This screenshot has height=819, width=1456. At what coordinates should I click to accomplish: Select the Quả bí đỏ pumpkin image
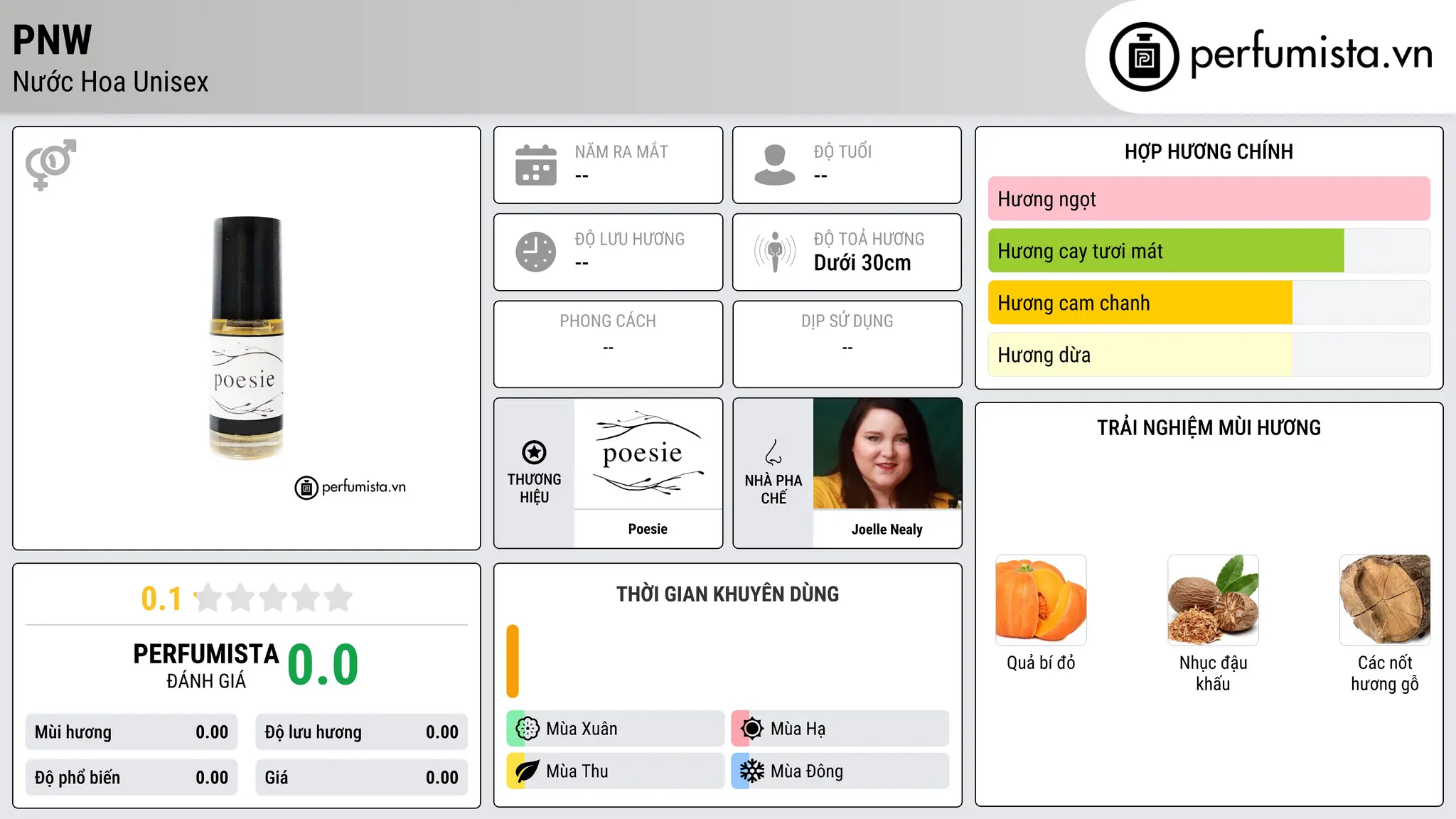1041,600
